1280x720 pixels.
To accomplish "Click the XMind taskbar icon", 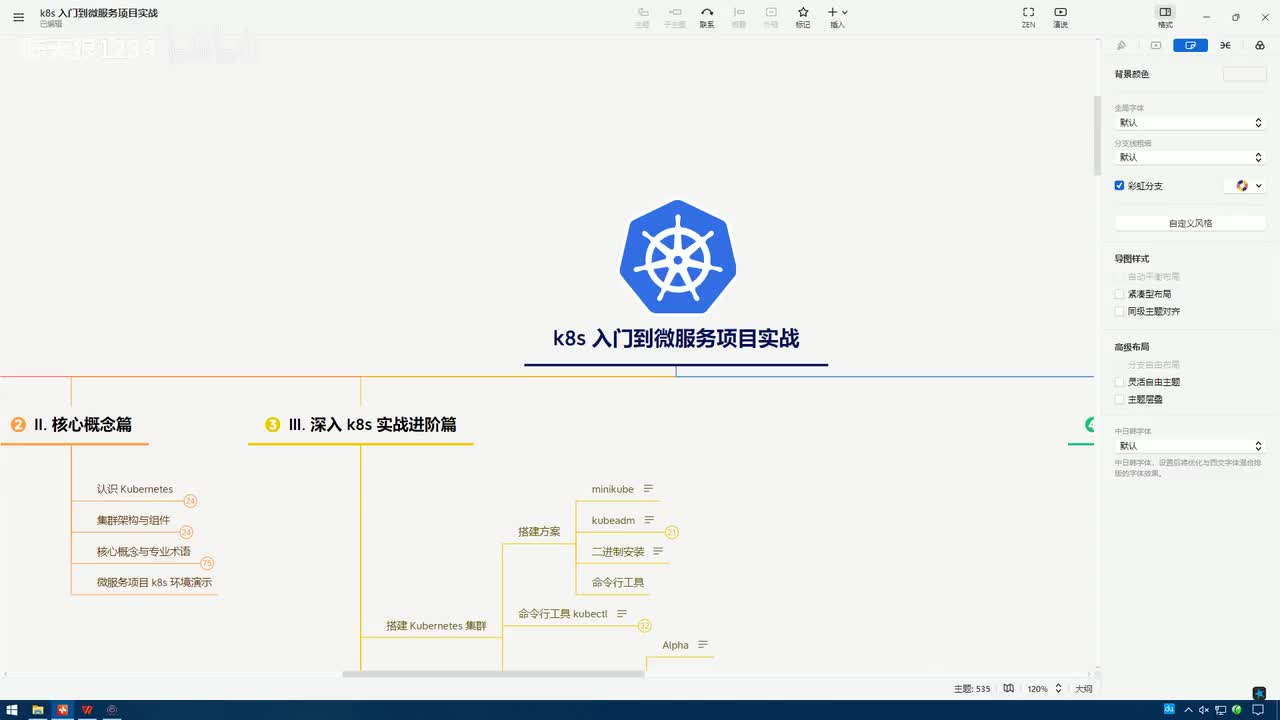I will pos(63,710).
